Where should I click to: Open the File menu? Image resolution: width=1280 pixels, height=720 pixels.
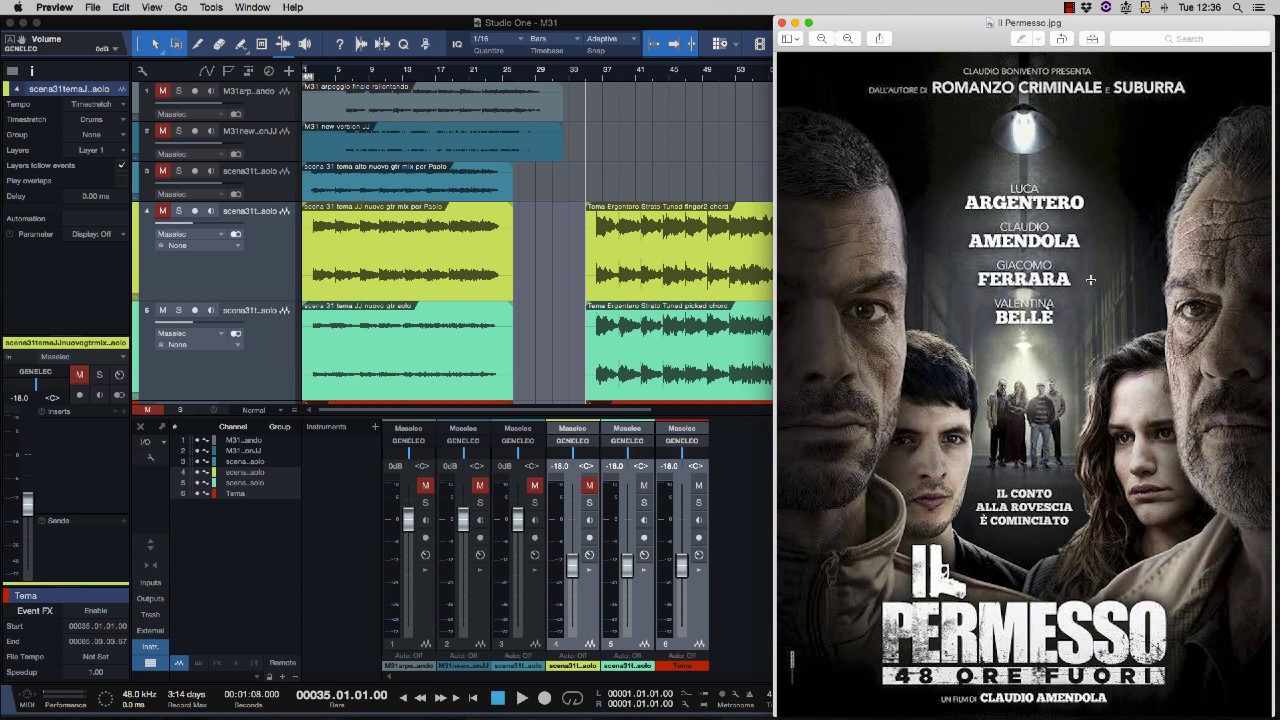(92, 7)
